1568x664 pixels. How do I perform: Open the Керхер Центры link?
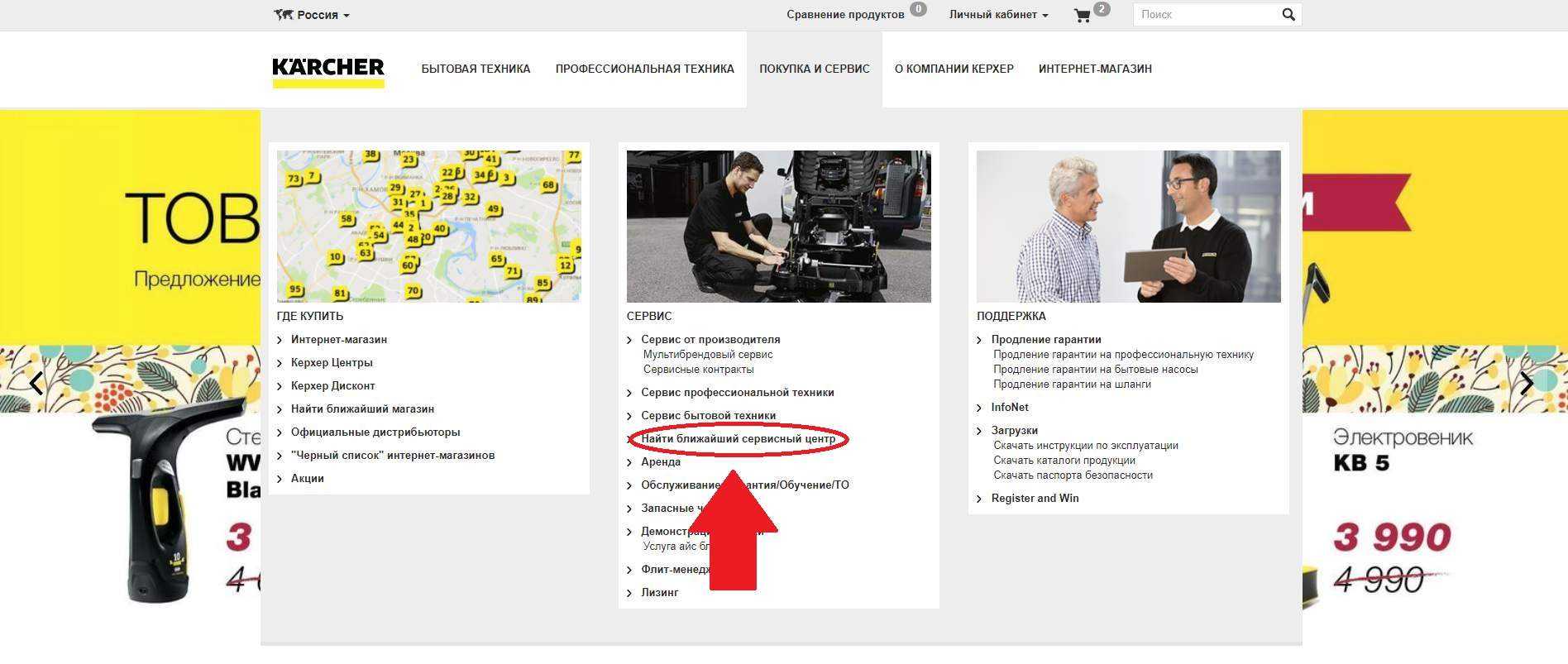(332, 363)
